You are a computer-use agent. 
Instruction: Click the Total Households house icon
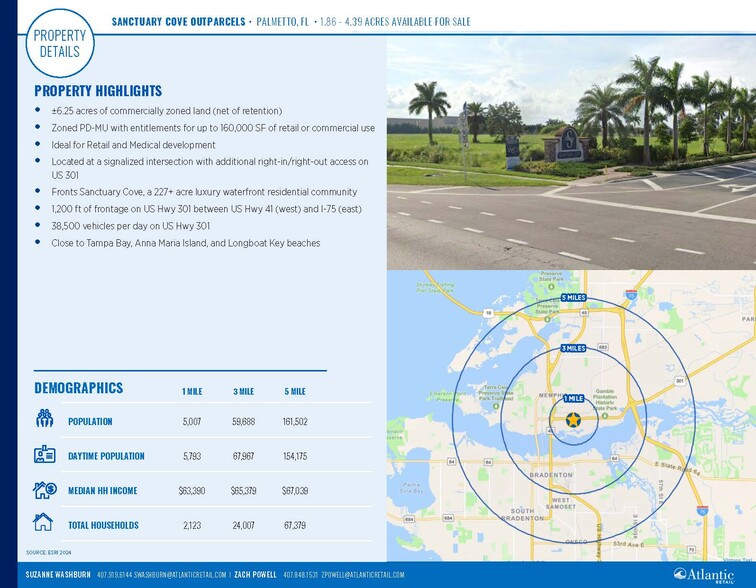click(x=44, y=523)
